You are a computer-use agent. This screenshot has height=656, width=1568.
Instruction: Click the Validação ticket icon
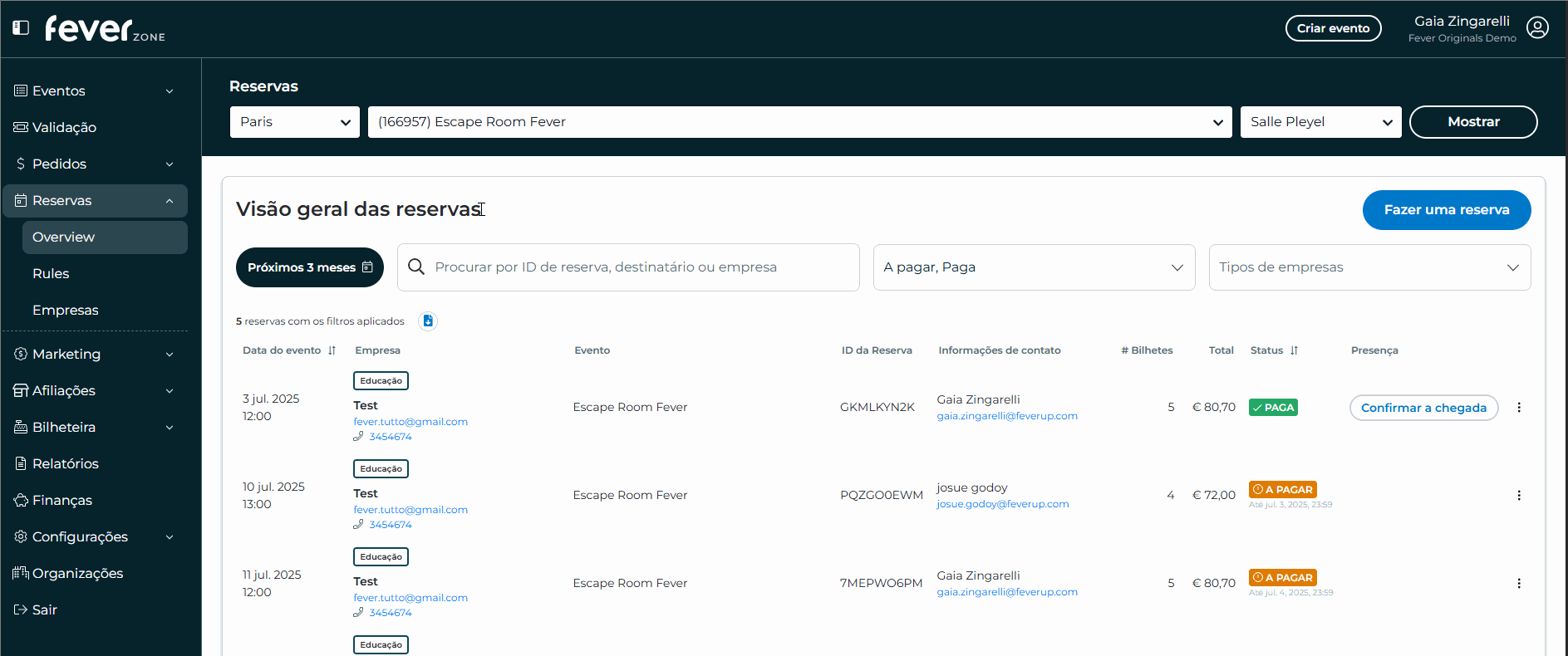tap(21, 127)
